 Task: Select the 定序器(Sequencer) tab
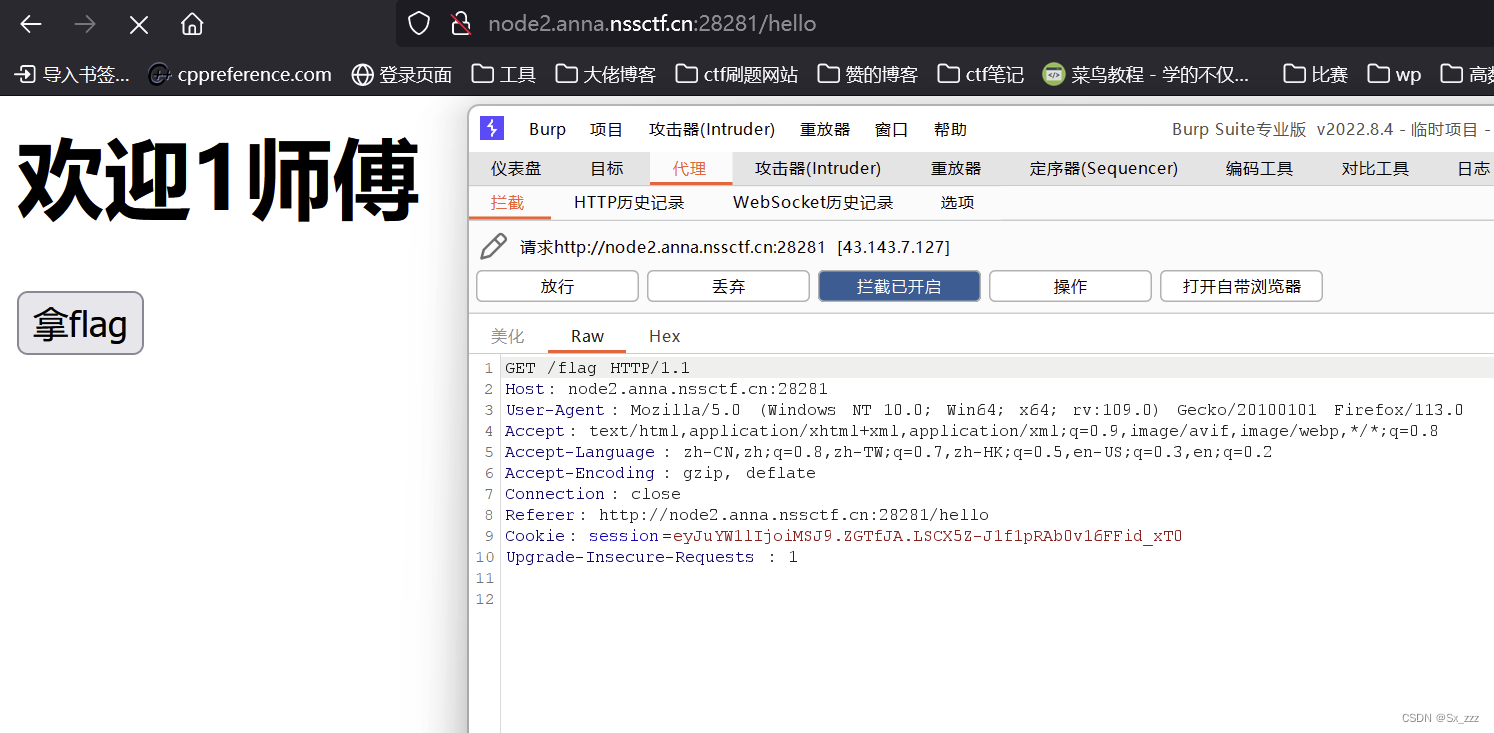[1103, 168]
